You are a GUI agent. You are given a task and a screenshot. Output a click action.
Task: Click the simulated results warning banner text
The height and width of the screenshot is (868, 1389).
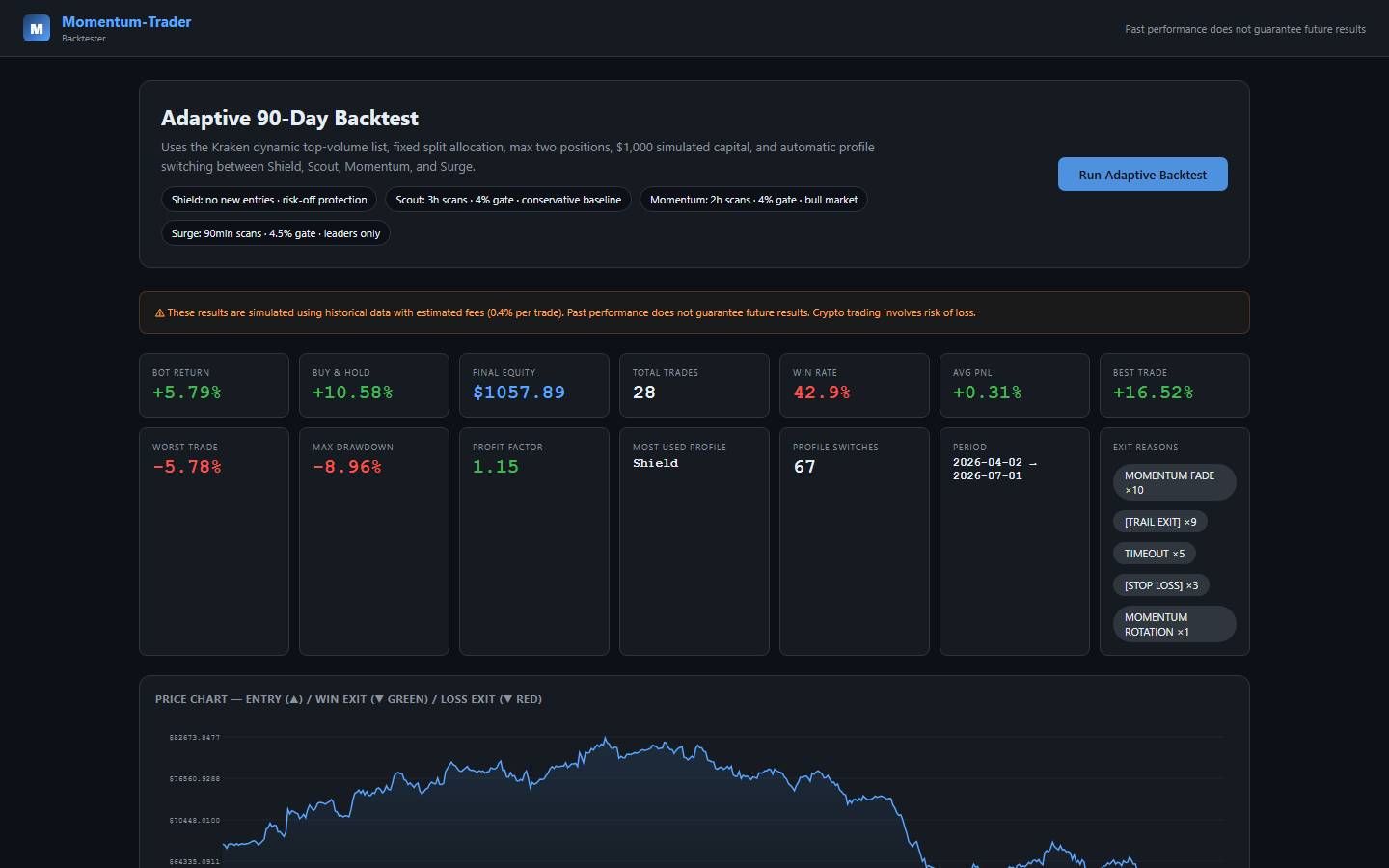tap(571, 312)
